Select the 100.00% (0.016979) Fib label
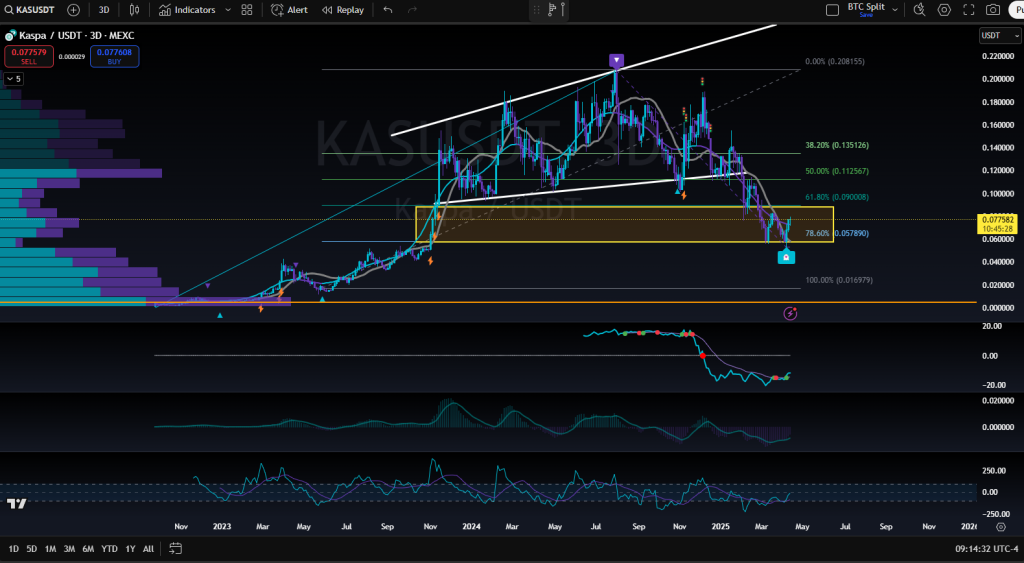 839,280
